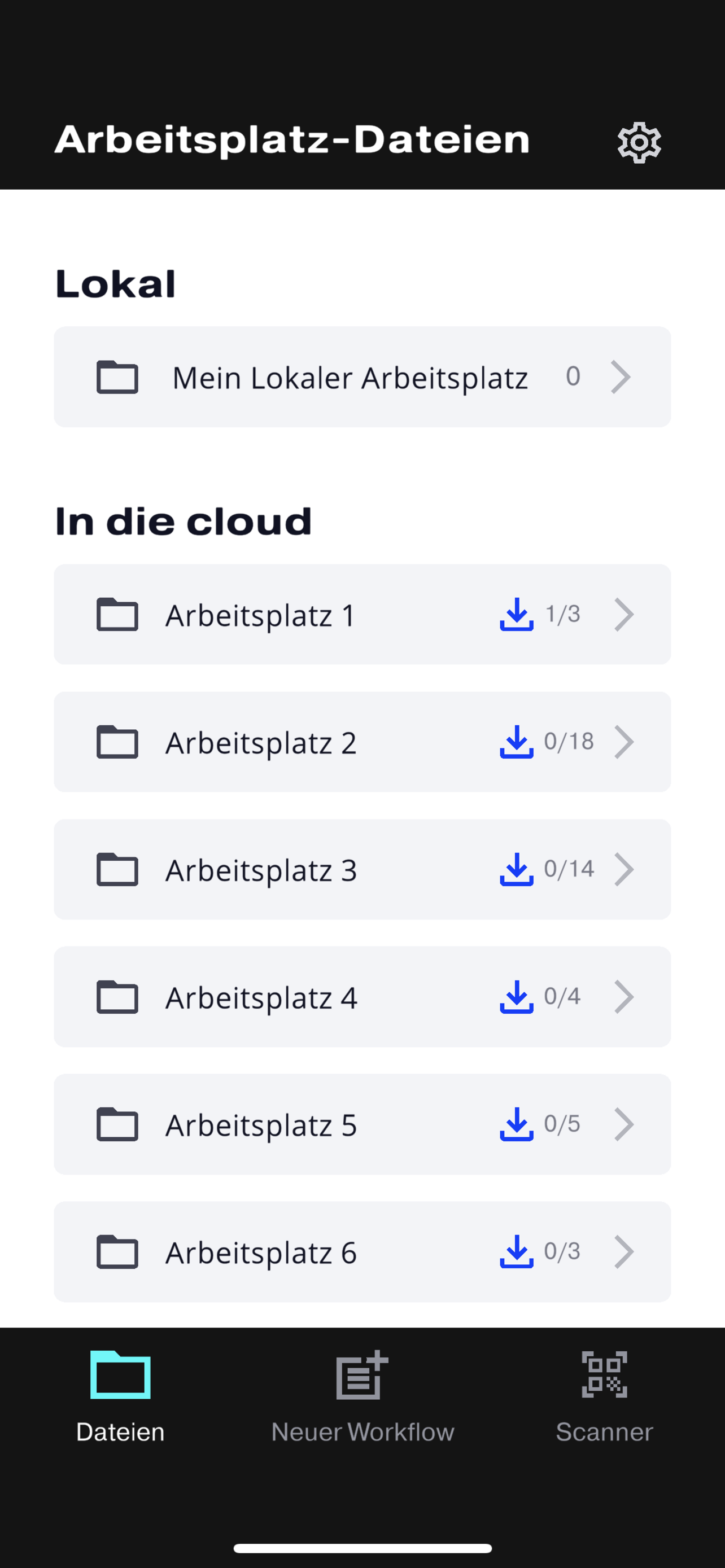Open the Arbeitsplatz 3 entry
Viewport: 725px width, 1568px height.
click(x=362, y=869)
